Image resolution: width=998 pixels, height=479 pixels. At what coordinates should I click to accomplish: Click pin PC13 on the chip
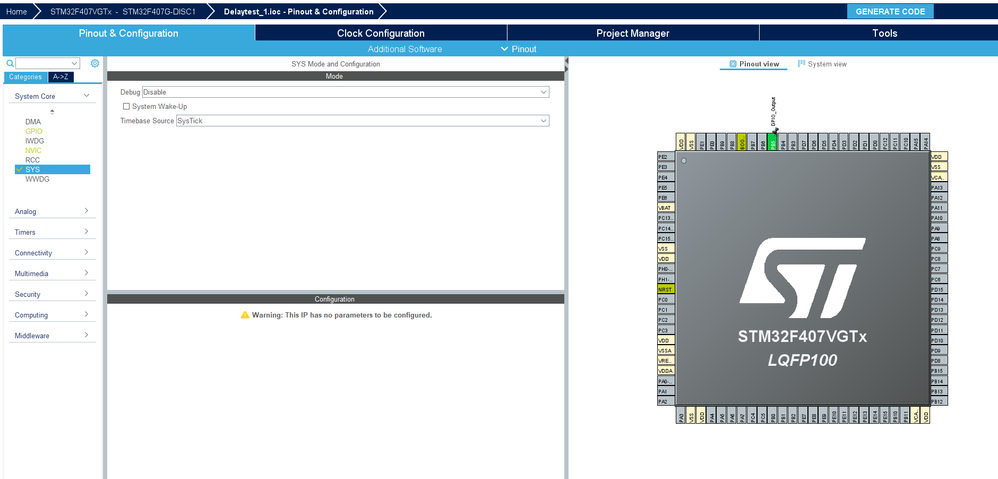click(x=666, y=218)
